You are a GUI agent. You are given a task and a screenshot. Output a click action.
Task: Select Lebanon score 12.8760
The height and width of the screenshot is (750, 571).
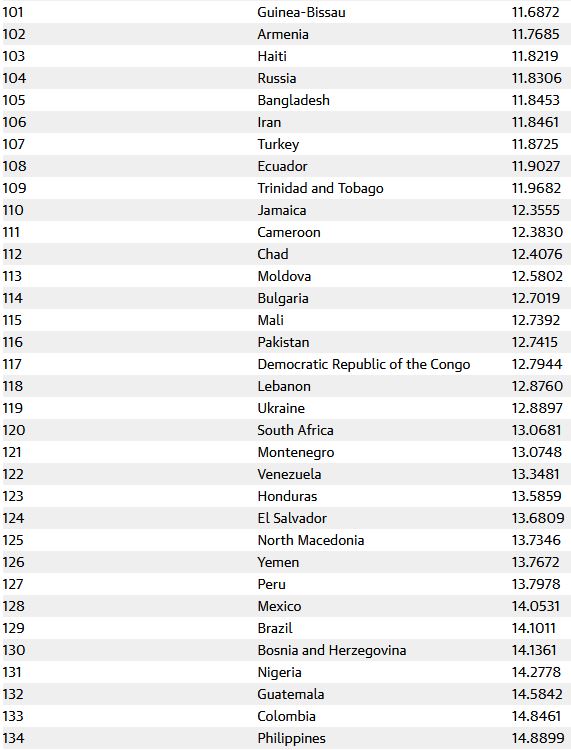point(537,386)
